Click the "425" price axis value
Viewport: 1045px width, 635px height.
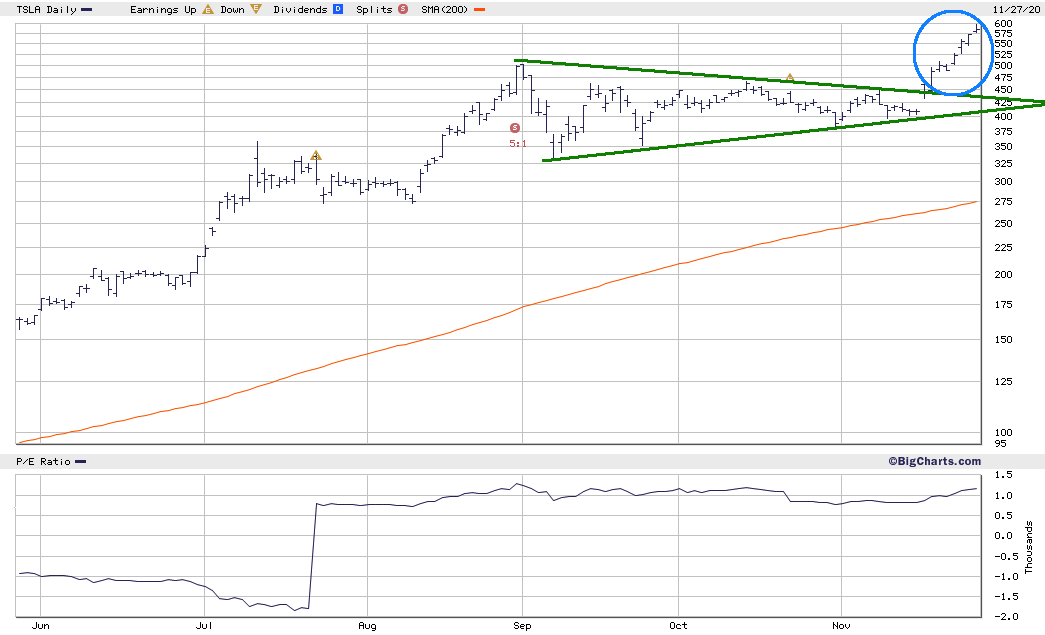tap(1003, 103)
